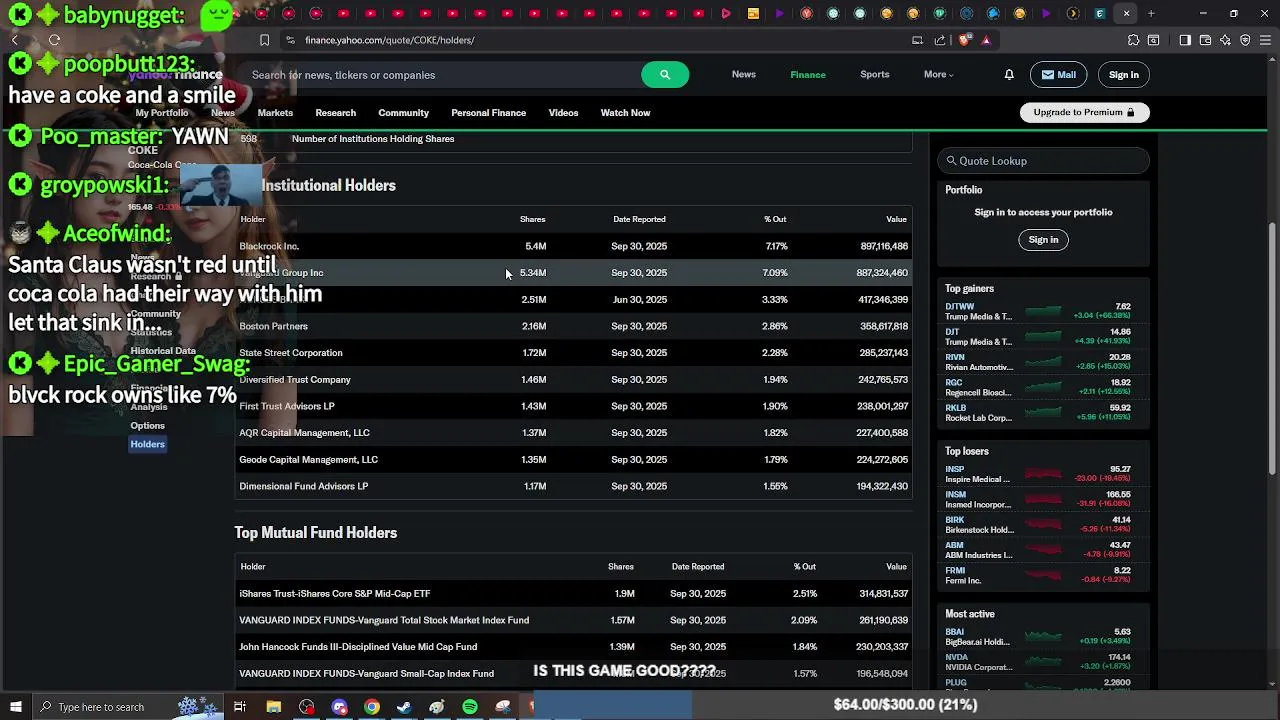Open Chrome from the taskbar
1280x720 pixels.
pyautogui.click(x=372, y=707)
